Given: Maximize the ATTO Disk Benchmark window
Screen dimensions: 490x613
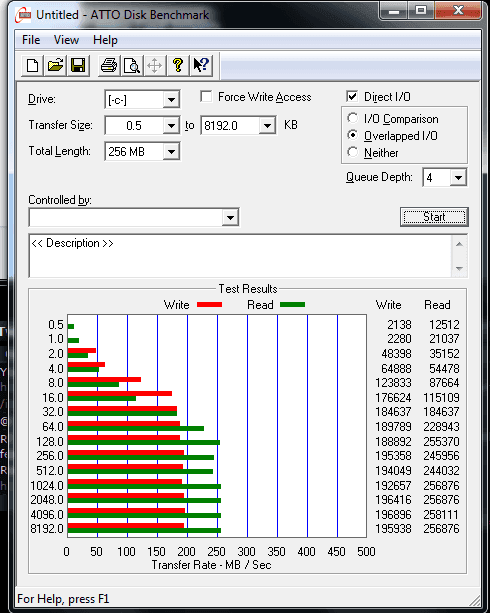Looking at the screenshot, I should 421,10.
